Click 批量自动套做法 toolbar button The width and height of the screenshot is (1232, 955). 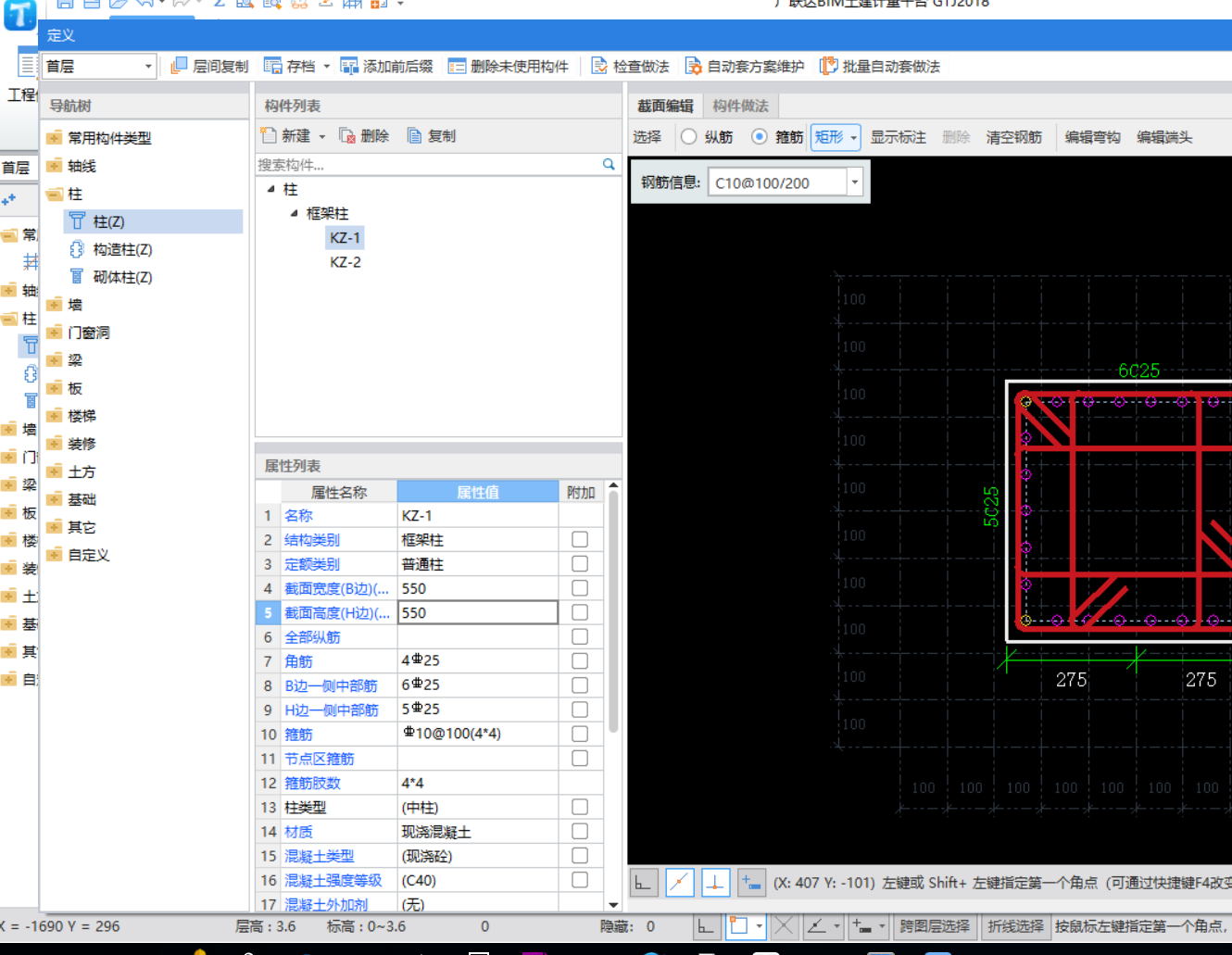coord(880,66)
